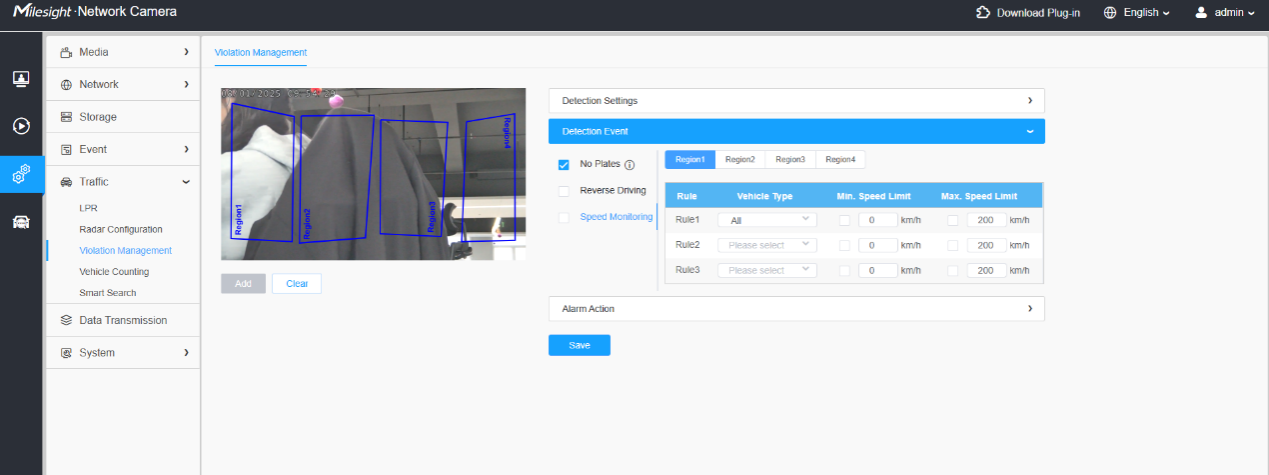The image size is (1269, 475).
Task: Collapse the Traffic menu
Action: 186,182
